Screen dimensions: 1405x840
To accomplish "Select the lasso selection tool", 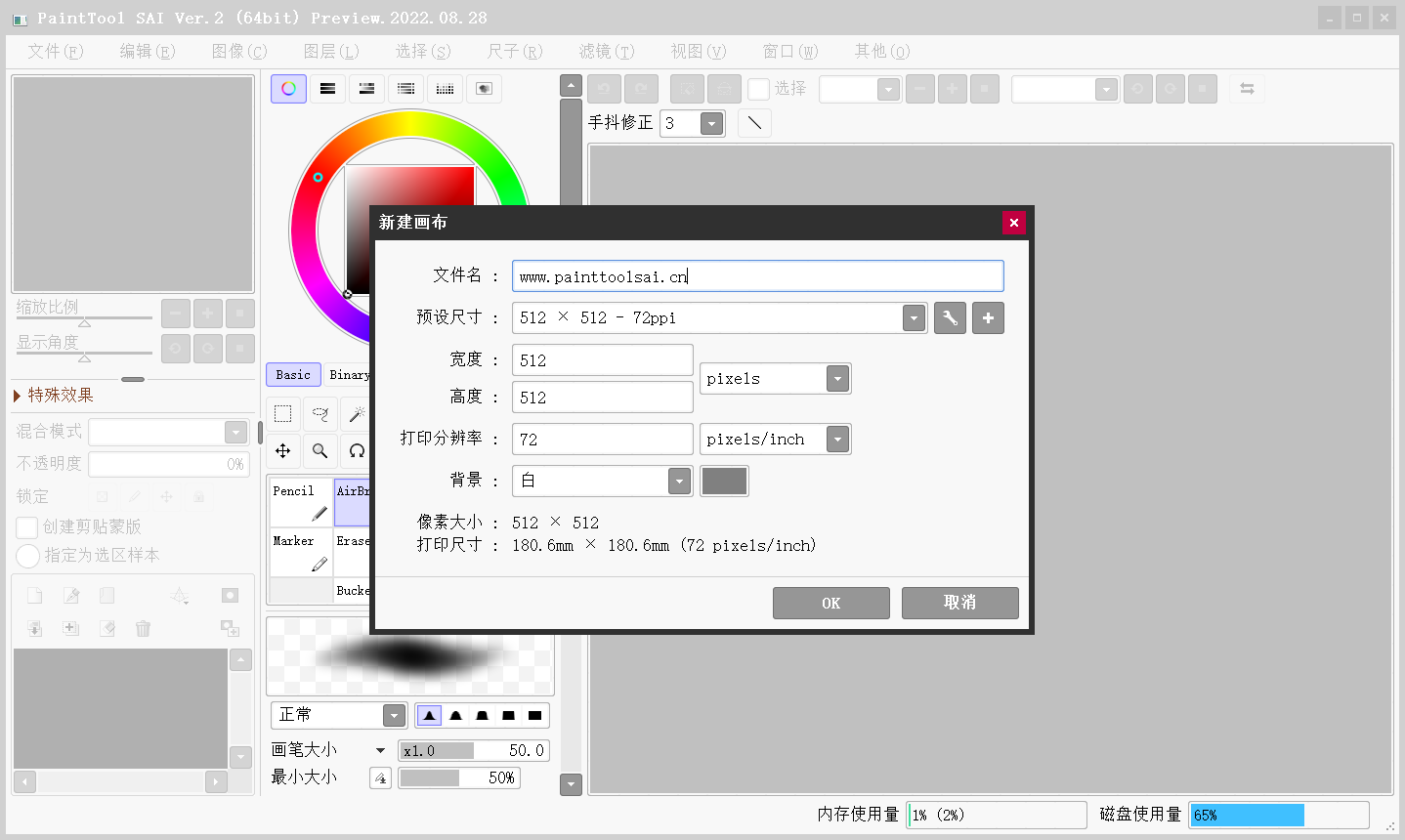I will coord(319,414).
